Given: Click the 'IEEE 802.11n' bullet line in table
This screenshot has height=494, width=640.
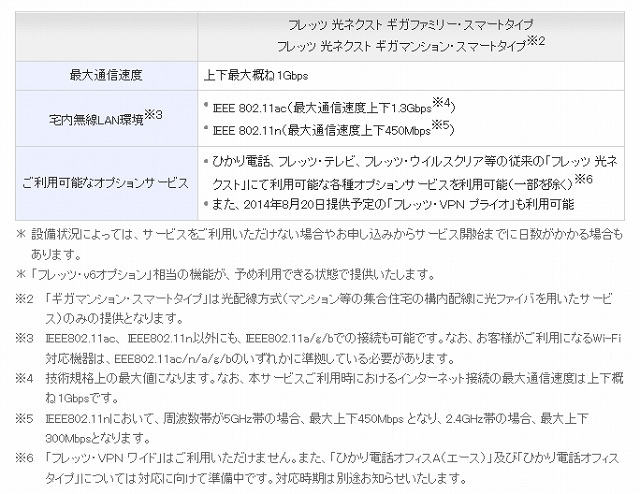Looking at the screenshot, I should (x=331, y=129).
